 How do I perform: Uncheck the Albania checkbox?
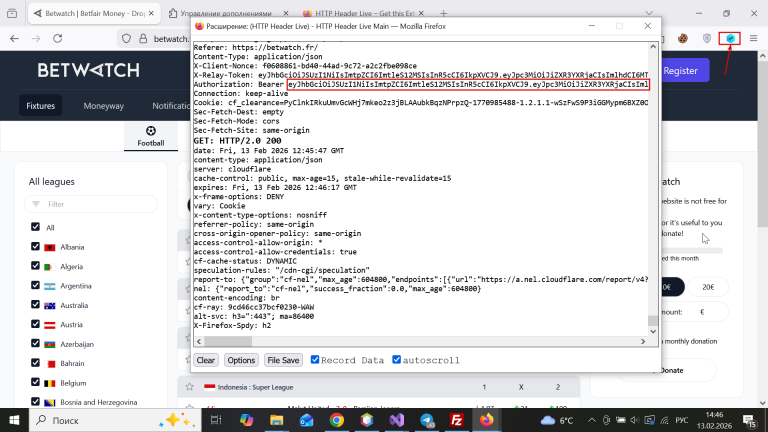click(35, 246)
